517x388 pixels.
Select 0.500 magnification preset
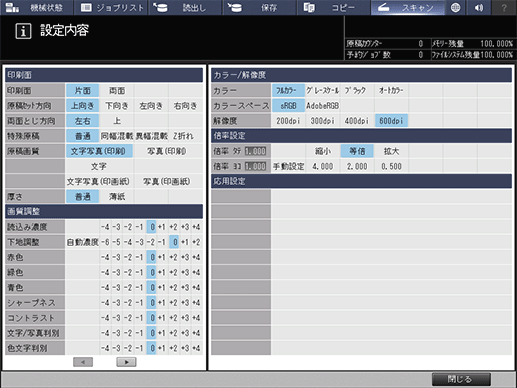[391, 166]
